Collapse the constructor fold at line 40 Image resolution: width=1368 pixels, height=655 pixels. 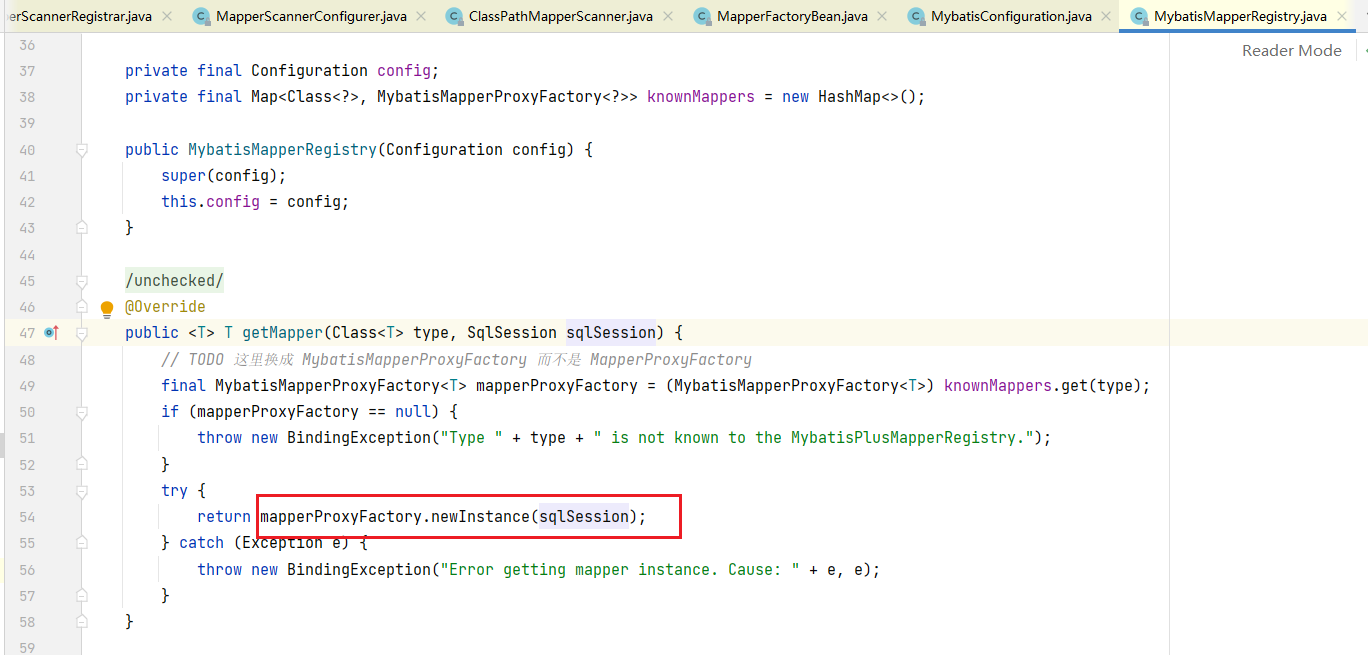point(82,150)
